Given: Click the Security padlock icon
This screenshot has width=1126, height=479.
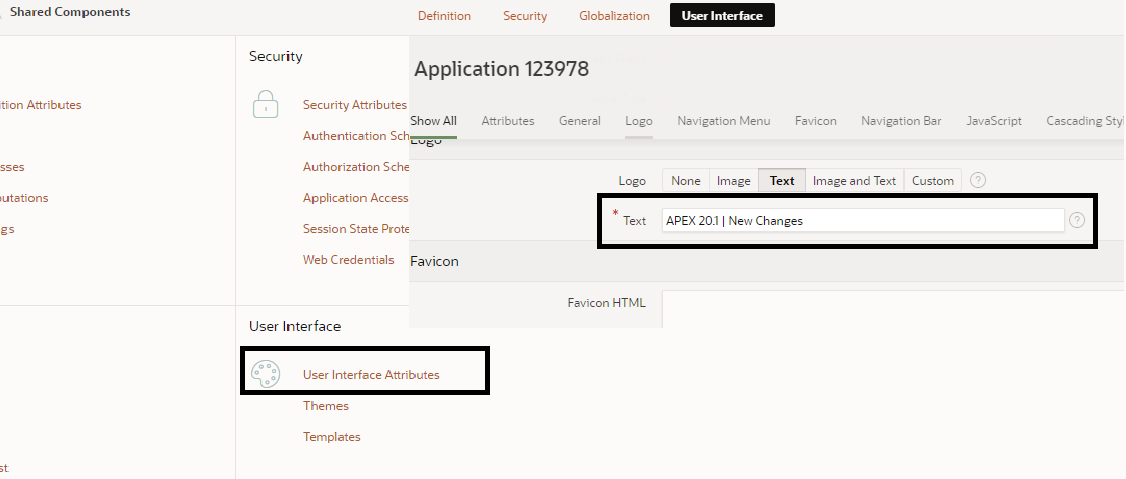Looking at the screenshot, I should pyautogui.click(x=266, y=104).
